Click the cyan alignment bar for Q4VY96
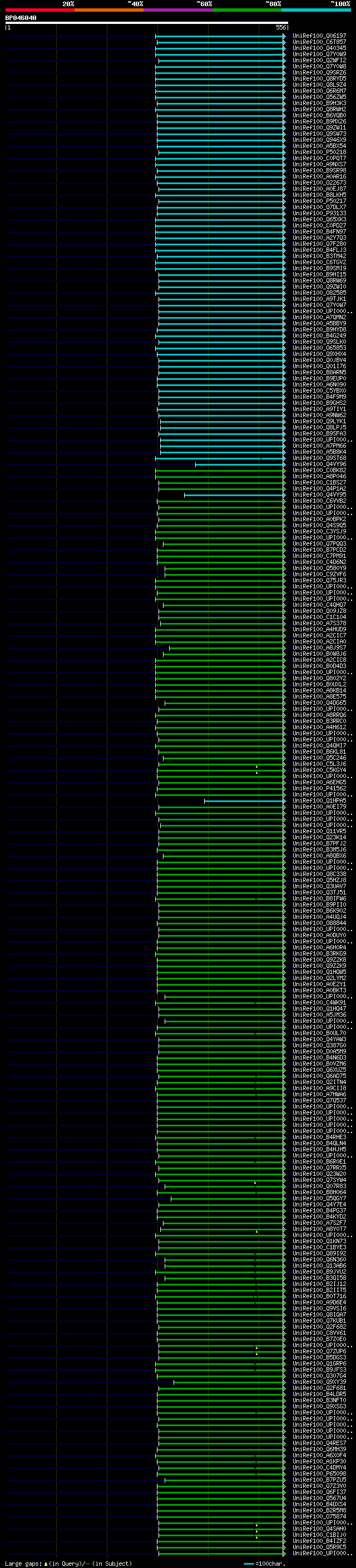 (240, 464)
